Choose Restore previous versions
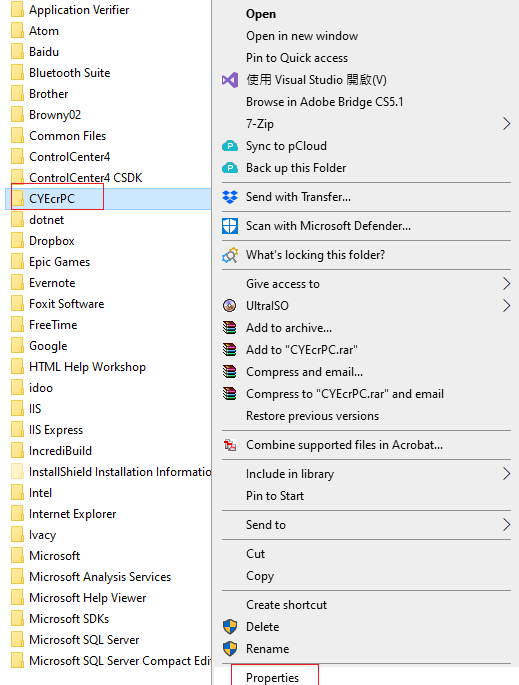519x685 pixels. point(312,416)
